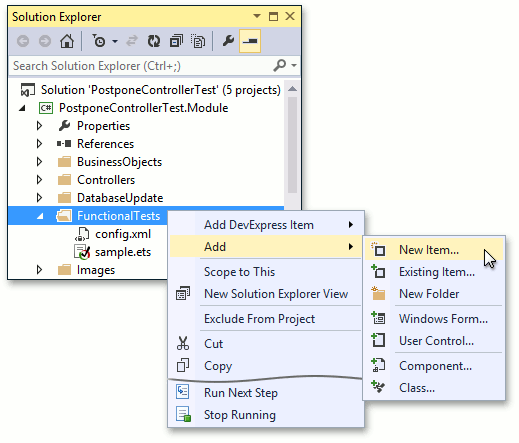Toggle the Preview Selected Items button
The width and height of the screenshot is (519, 443).
pyautogui.click(x=250, y=41)
